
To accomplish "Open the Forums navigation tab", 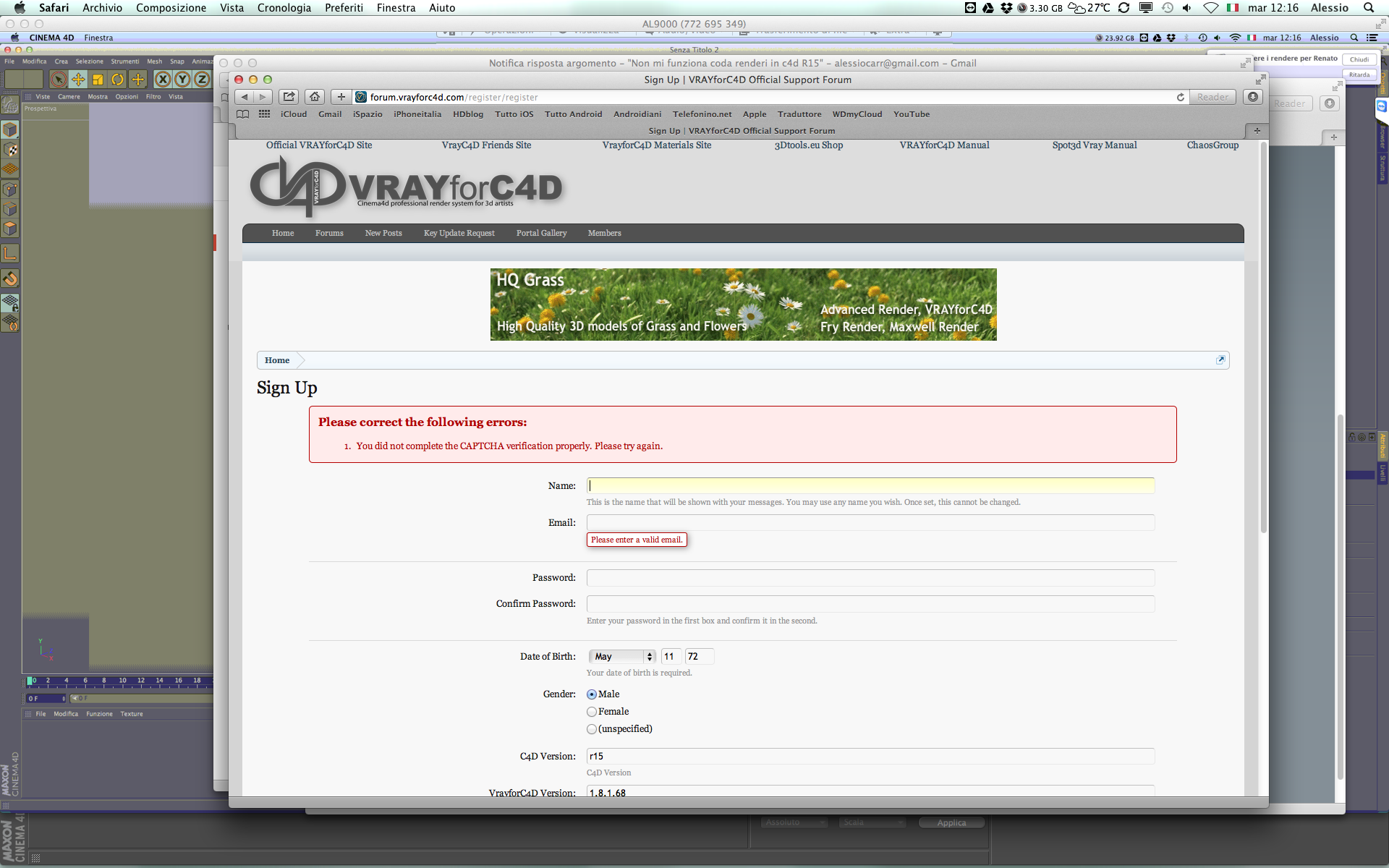I will 329,233.
